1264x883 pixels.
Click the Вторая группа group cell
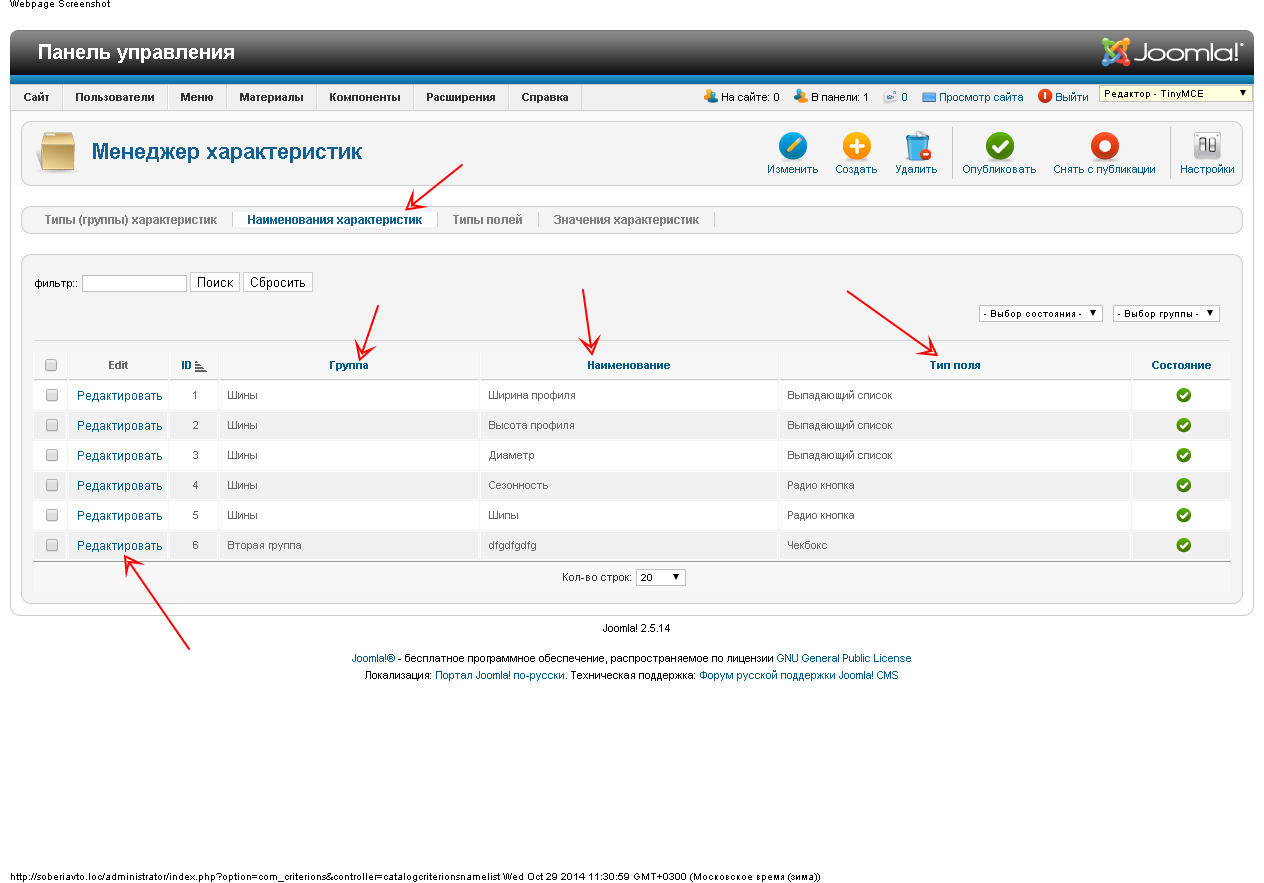[350, 545]
